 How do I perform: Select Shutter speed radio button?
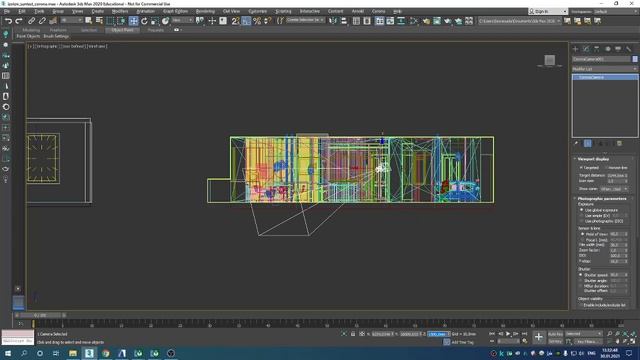click(x=581, y=275)
